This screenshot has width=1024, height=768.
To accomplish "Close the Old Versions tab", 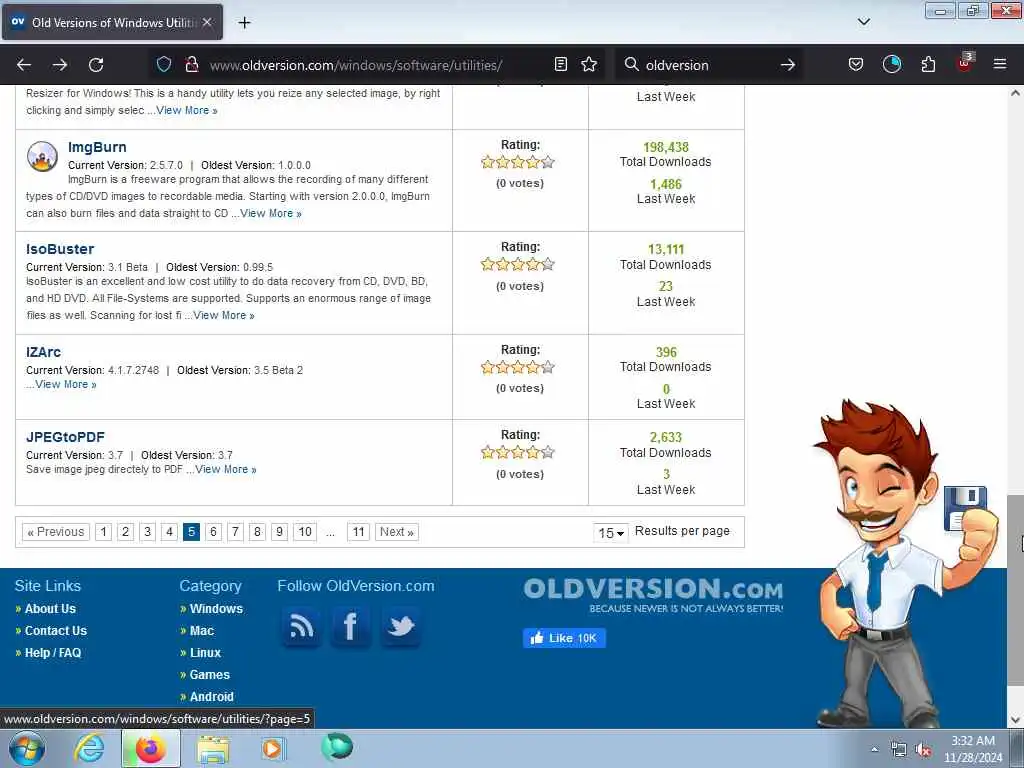I will [x=207, y=22].
